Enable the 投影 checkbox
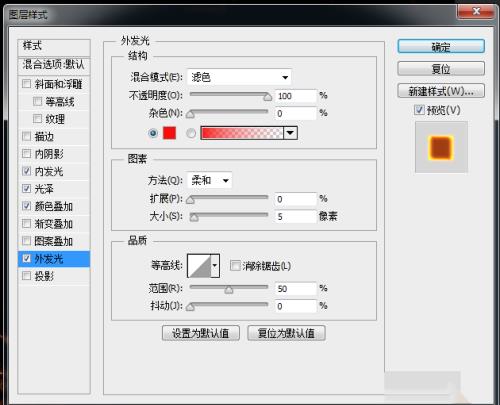The height and width of the screenshot is (405, 500). coord(26,276)
